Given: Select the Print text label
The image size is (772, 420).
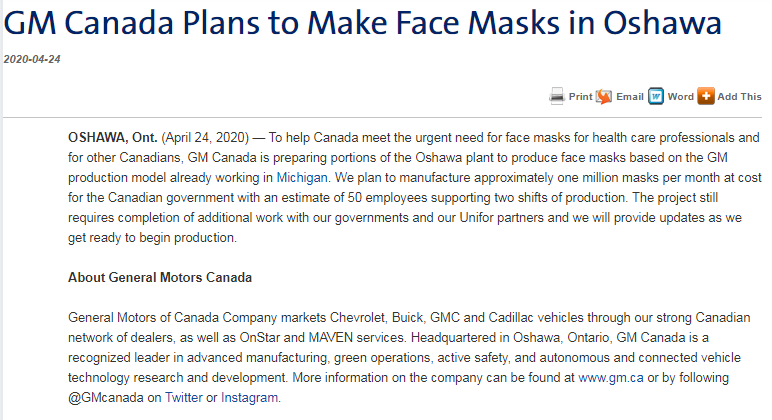Looking at the screenshot, I should (580, 97).
